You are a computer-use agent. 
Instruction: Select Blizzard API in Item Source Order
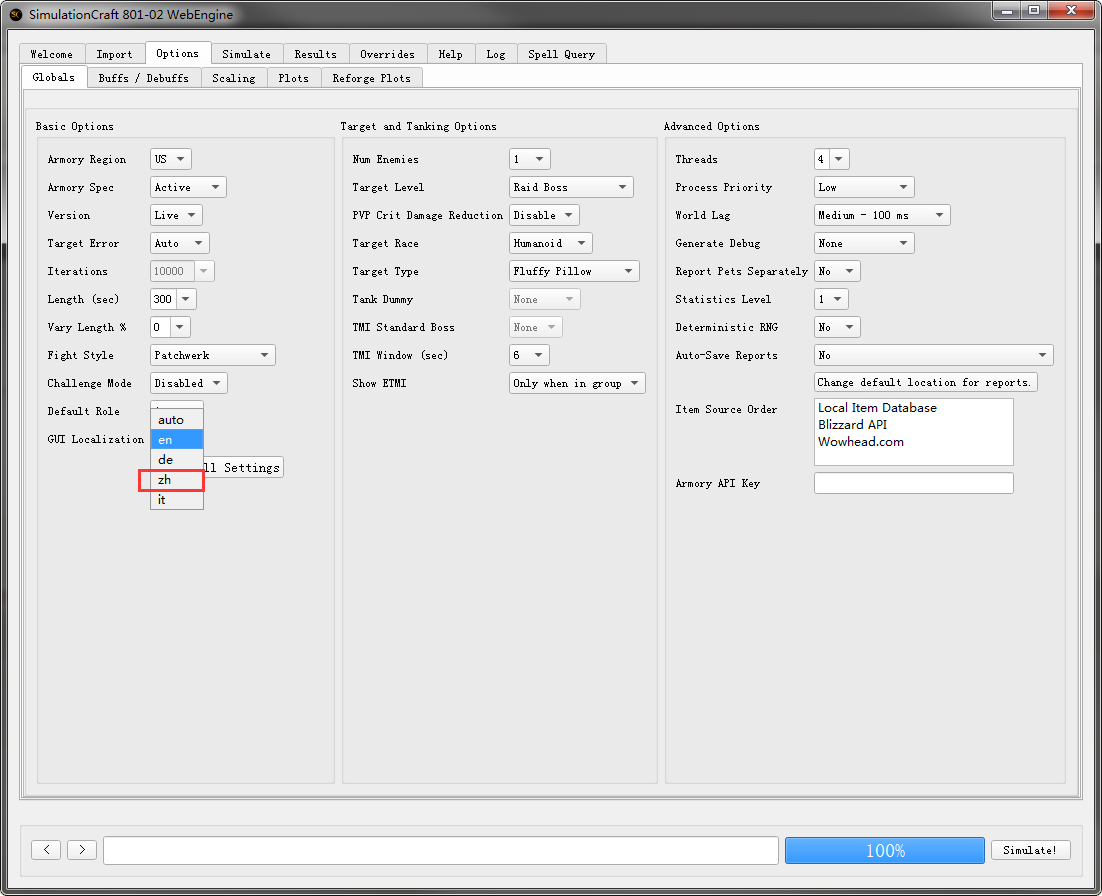(852, 425)
